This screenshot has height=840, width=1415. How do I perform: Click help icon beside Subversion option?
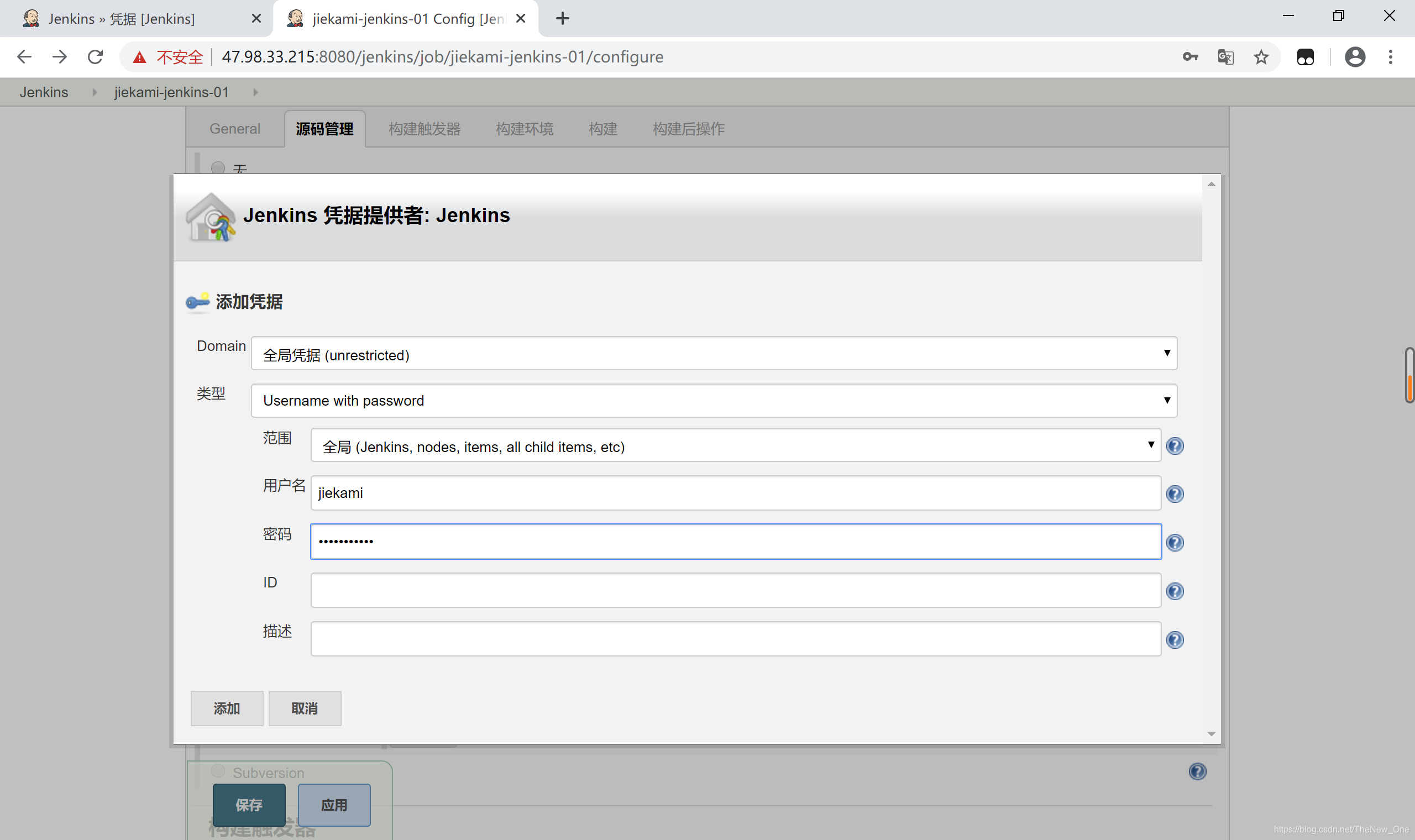click(x=1198, y=771)
